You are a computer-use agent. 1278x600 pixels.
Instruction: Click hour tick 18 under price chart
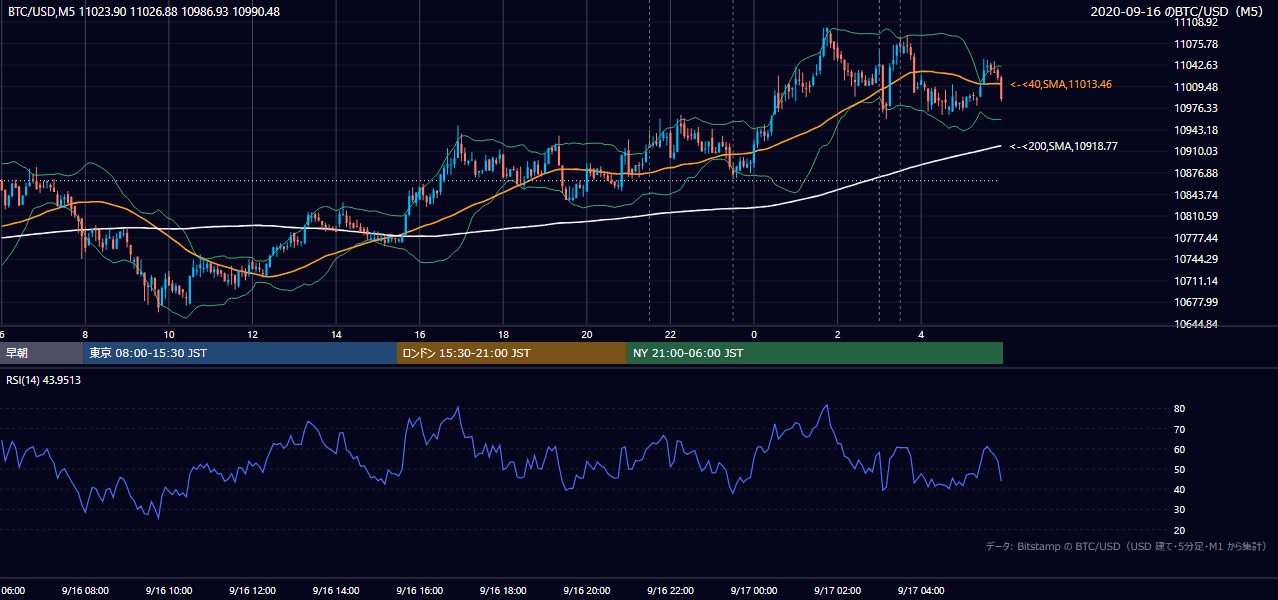click(503, 334)
